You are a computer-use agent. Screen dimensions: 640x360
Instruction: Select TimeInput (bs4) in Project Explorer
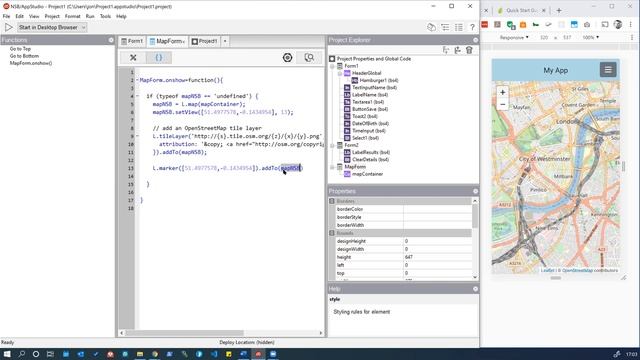[x=369, y=131]
